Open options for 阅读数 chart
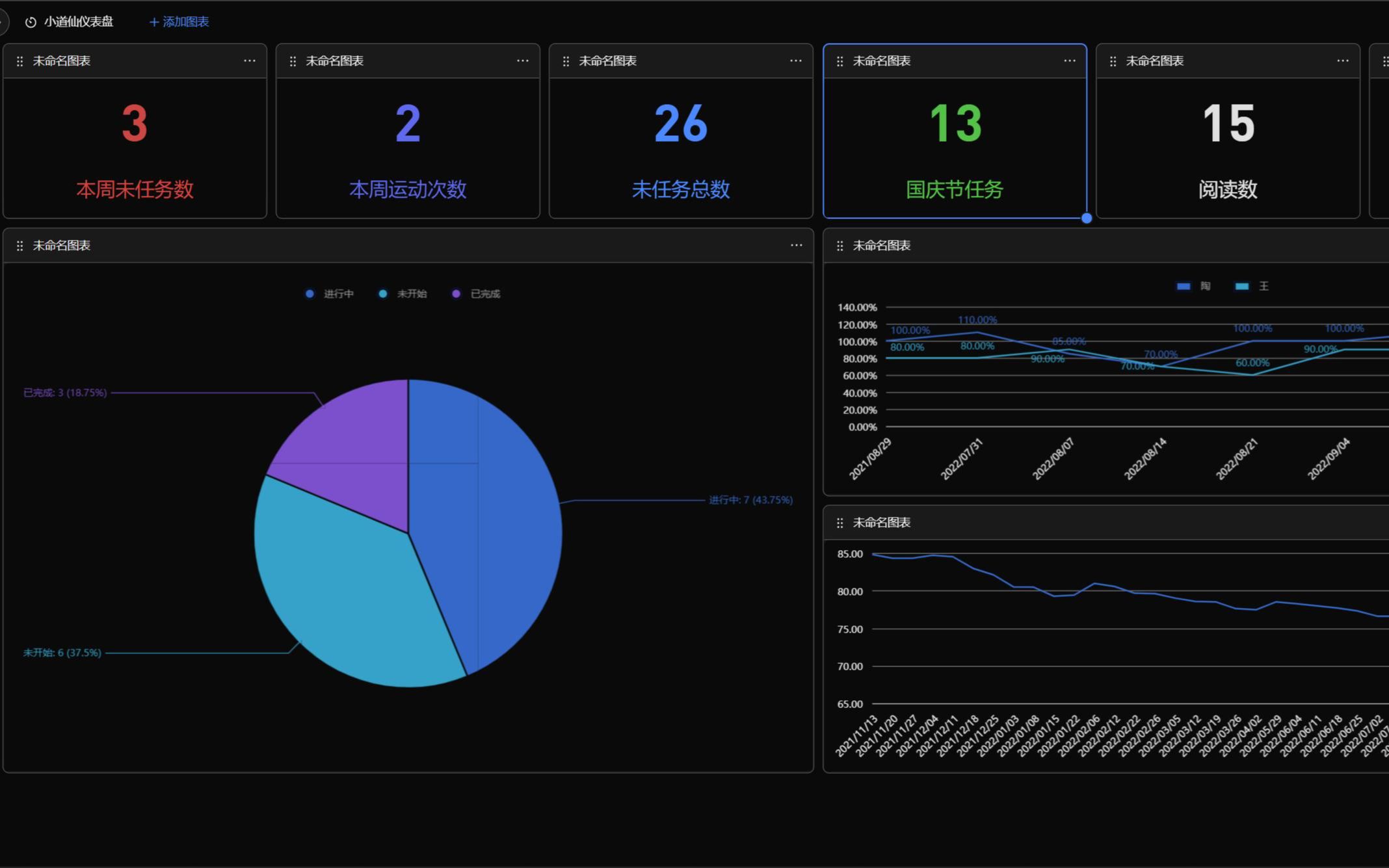The height and width of the screenshot is (868, 1389). pyautogui.click(x=1340, y=61)
